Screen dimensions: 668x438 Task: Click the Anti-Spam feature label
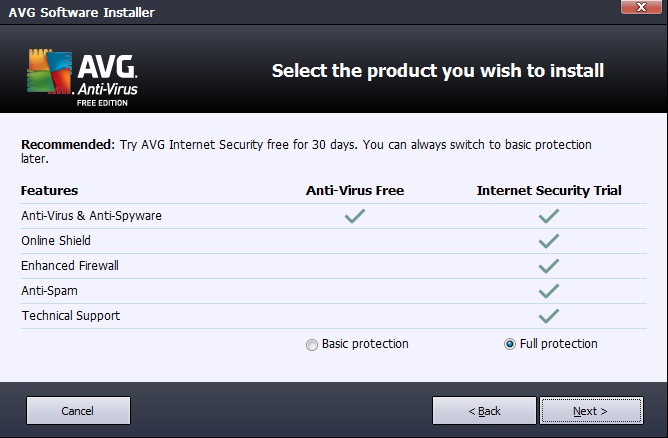click(x=49, y=291)
